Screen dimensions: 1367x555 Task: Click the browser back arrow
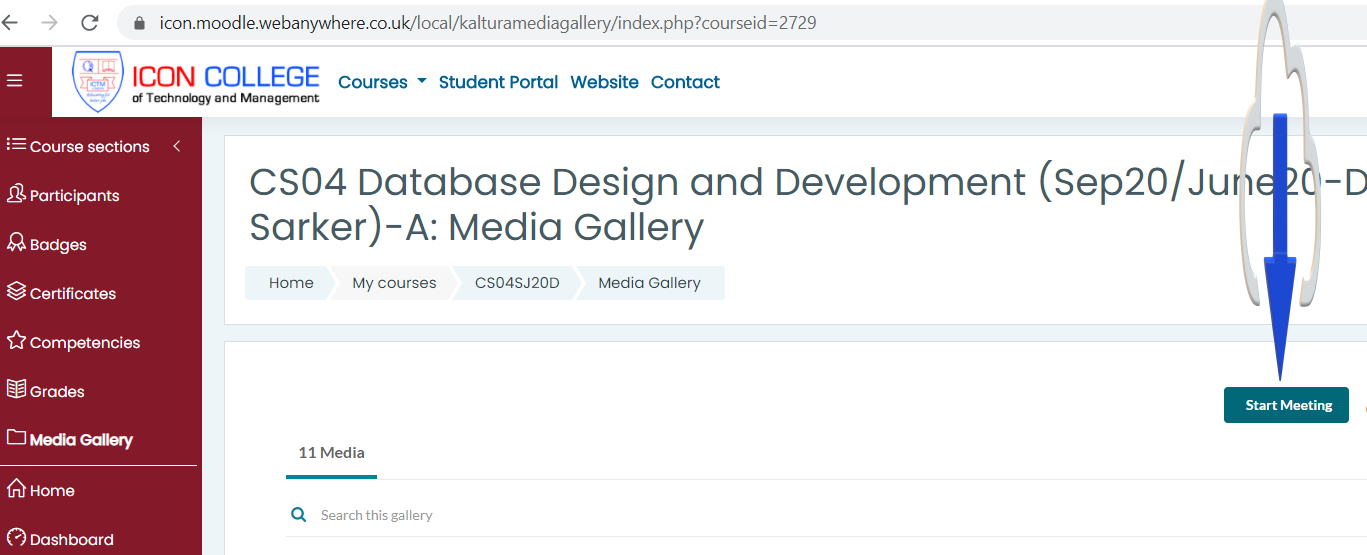pos(9,22)
